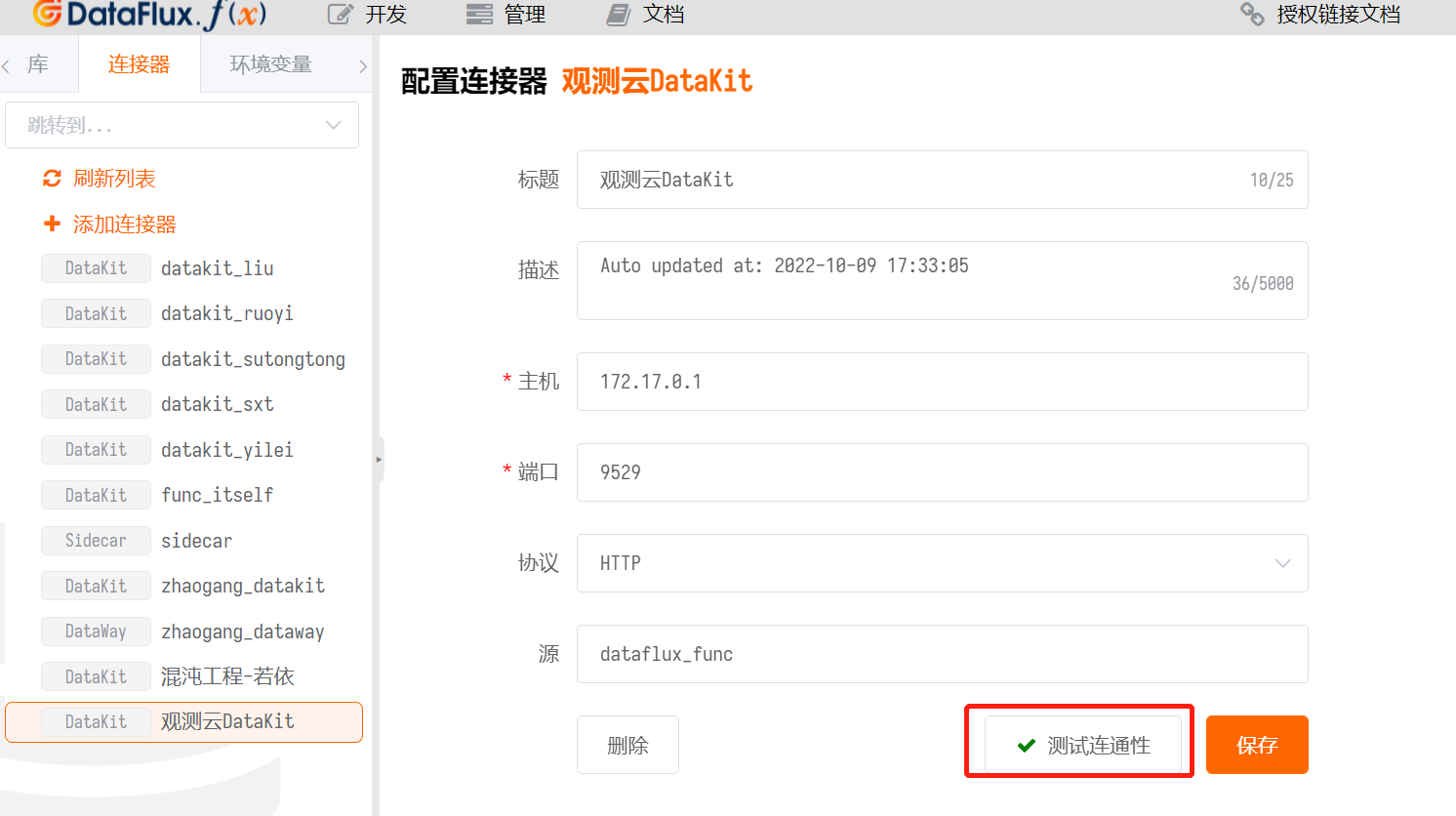Click the 端口 input field
The height and width of the screenshot is (816, 1456).
tap(943, 472)
